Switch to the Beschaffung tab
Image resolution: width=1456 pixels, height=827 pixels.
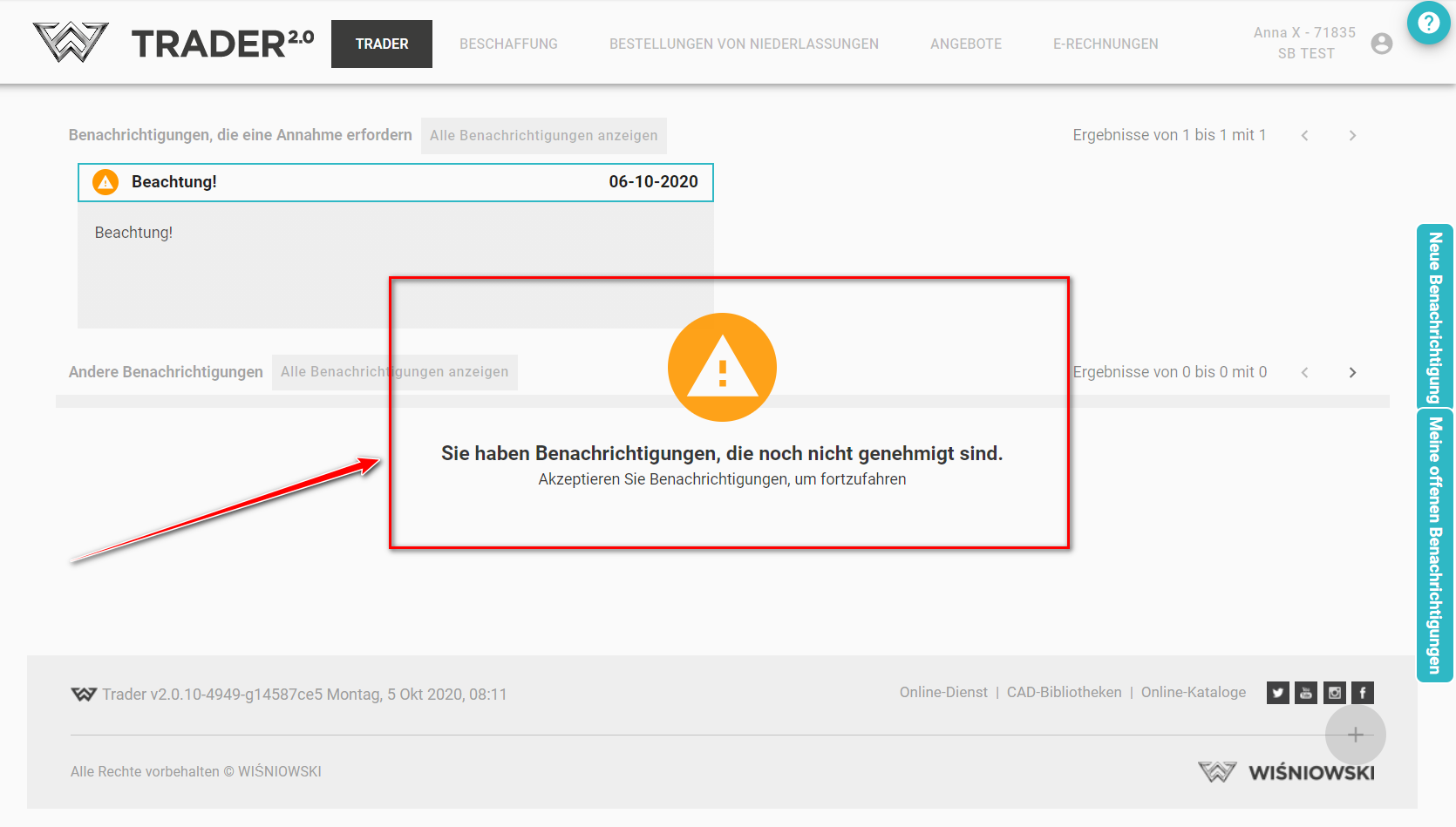(x=508, y=44)
